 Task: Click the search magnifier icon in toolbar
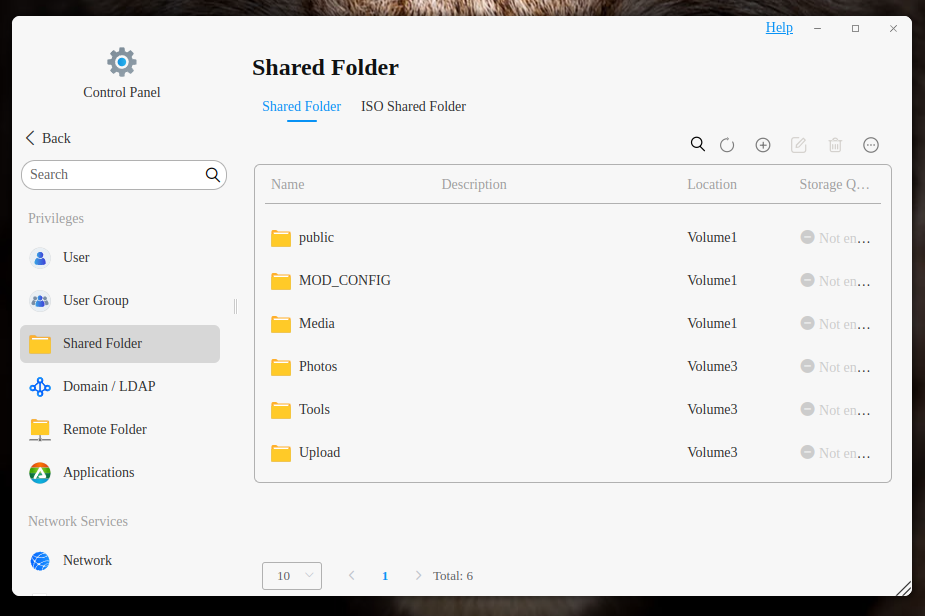(697, 145)
